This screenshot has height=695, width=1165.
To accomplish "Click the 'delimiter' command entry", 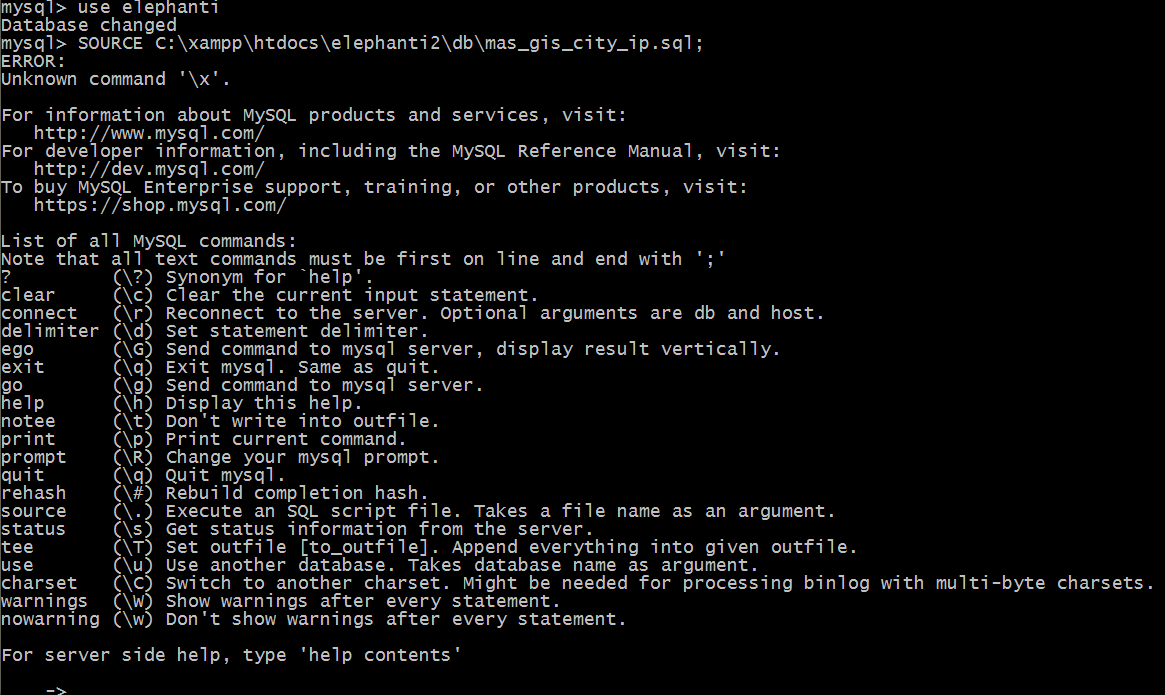I will tap(50, 331).
